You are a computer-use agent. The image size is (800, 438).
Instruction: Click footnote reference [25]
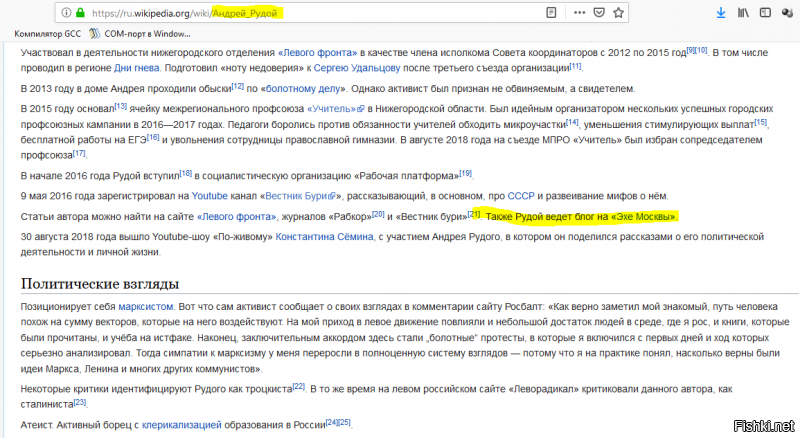(x=344, y=423)
